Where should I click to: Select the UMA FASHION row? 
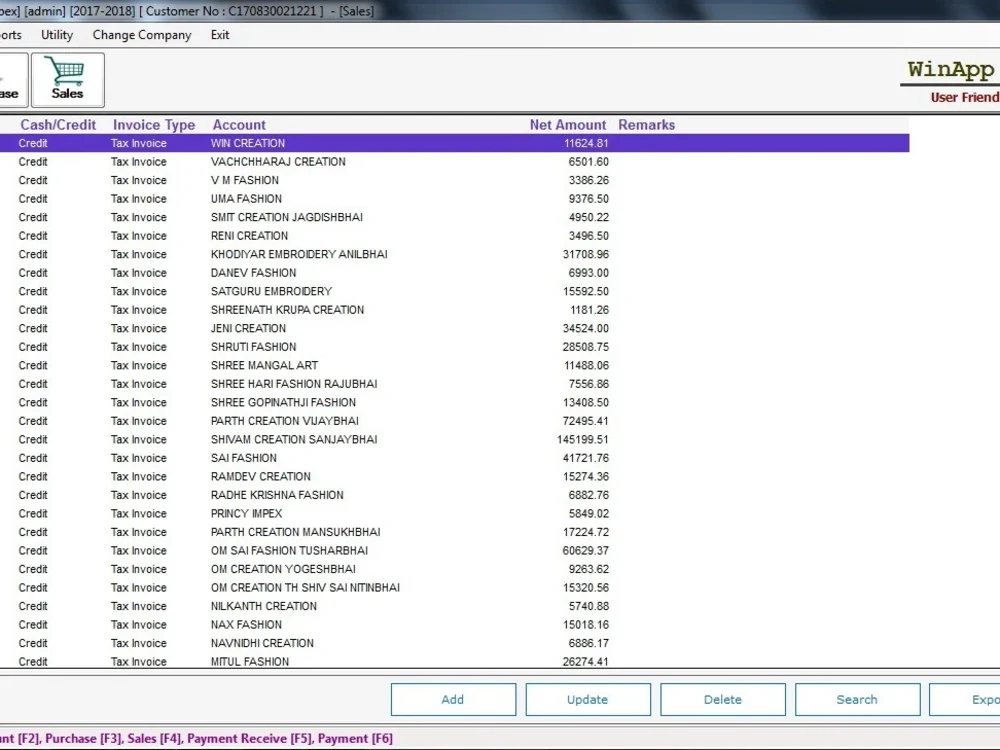454,199
